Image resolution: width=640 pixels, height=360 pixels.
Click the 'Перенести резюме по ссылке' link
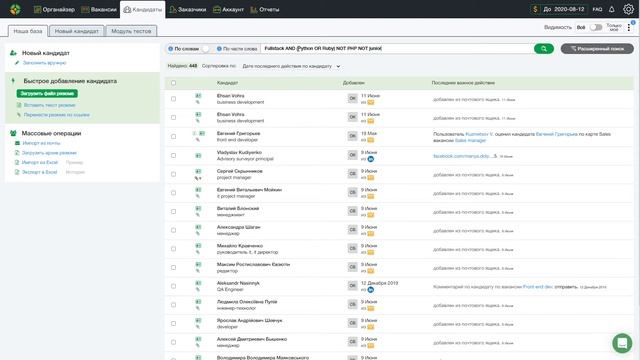[56, 115]
